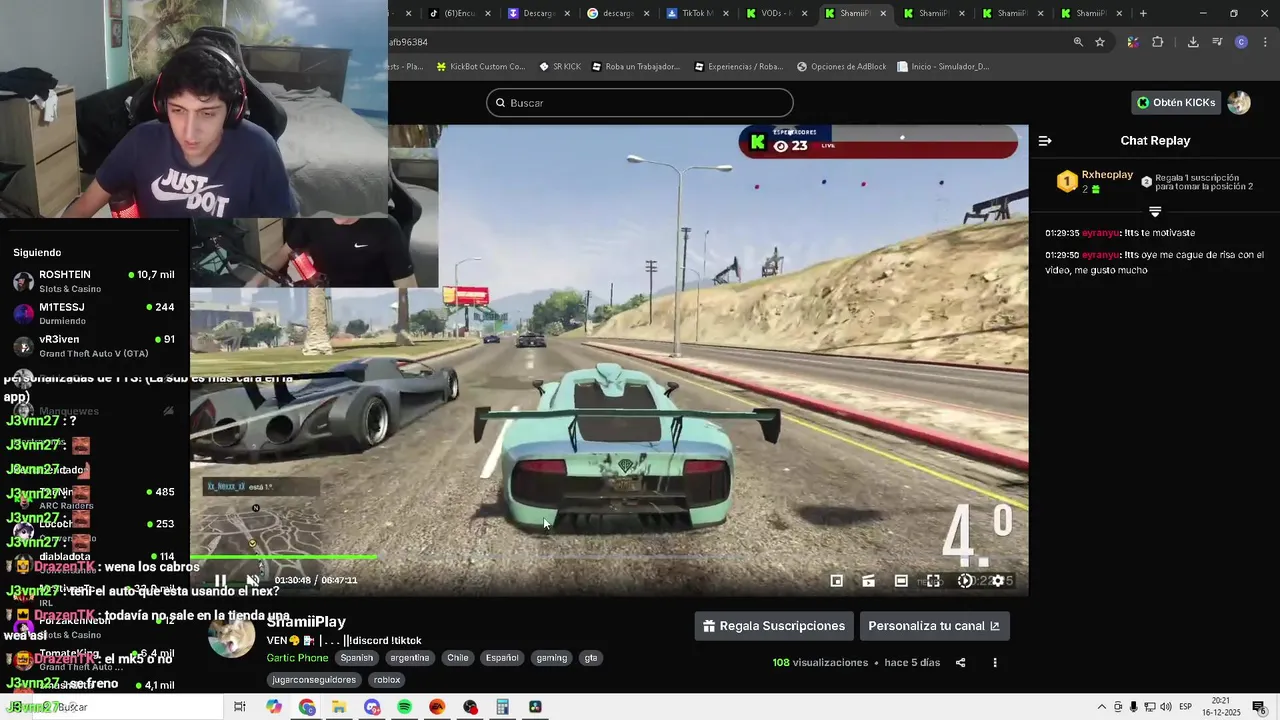Open Personaliza tu canal link
The image size is (1280, 720).
[934, 626]
